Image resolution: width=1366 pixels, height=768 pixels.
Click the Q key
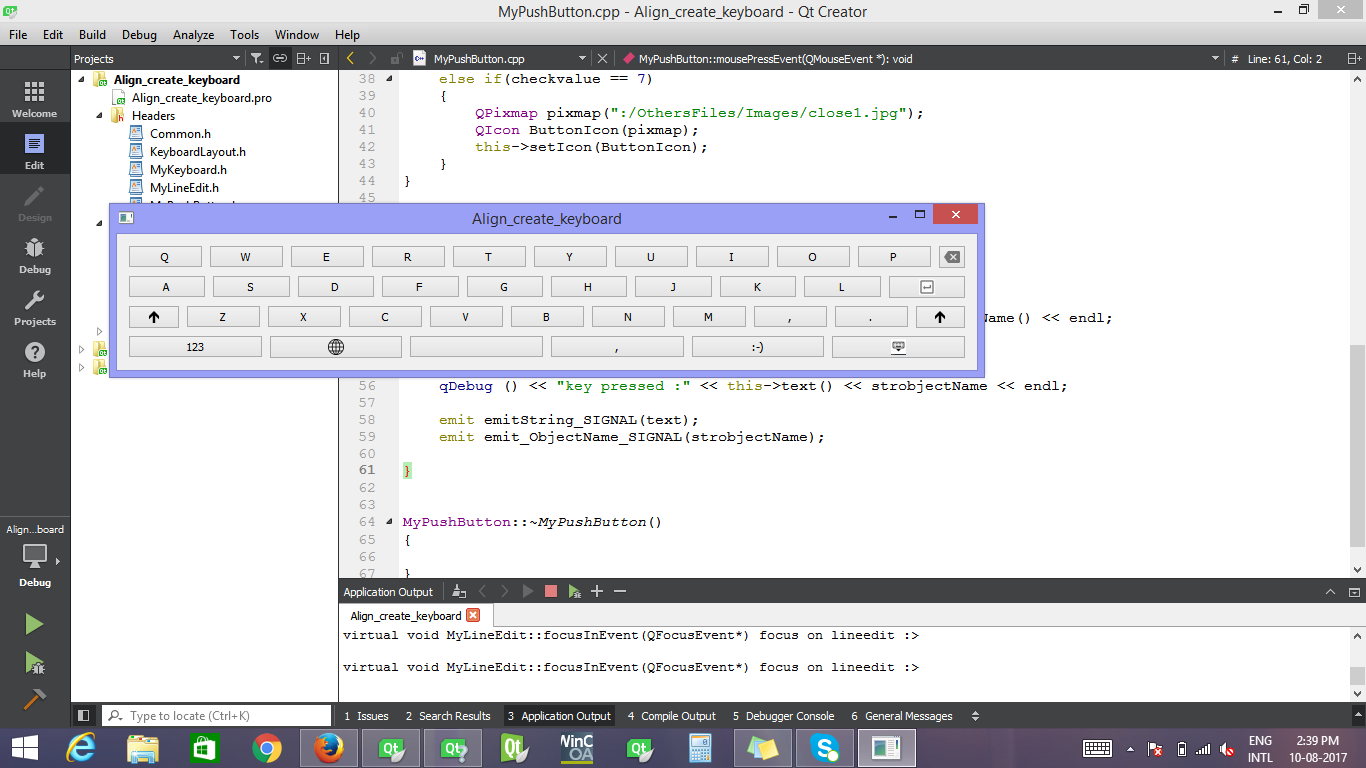[165, 257]
